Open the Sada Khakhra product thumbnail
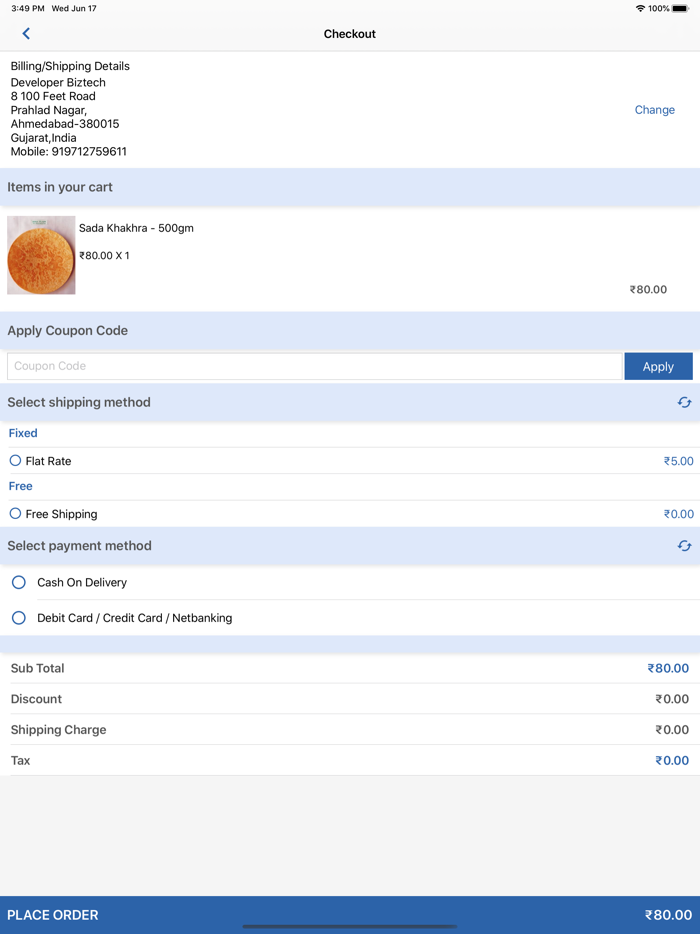This screenshot has height=934, width=700. [x=41, y=255]
